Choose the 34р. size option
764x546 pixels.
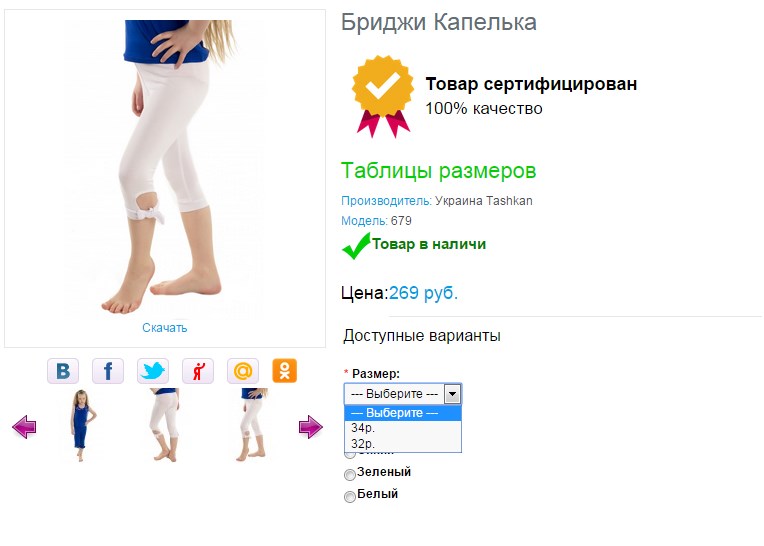402,428
